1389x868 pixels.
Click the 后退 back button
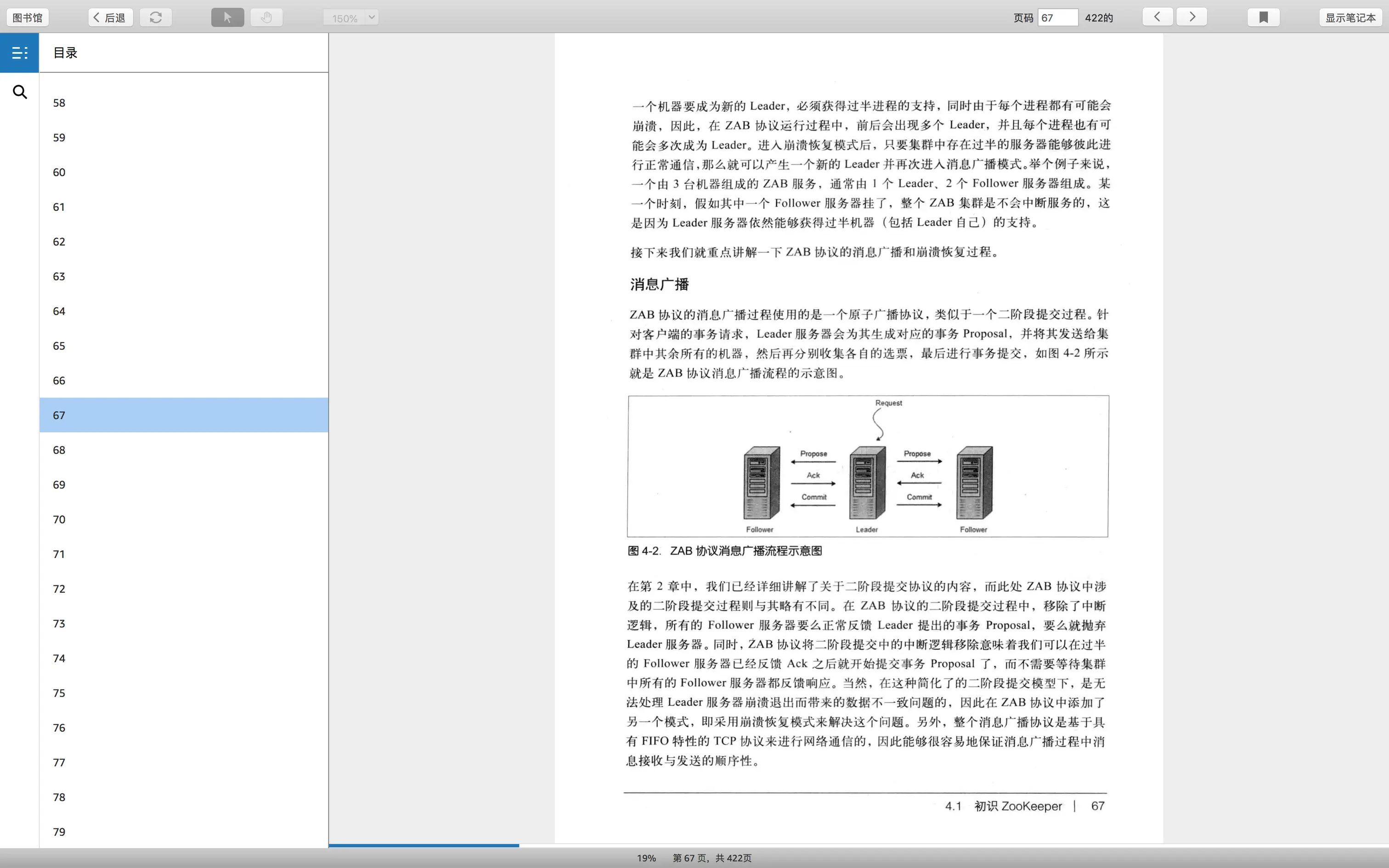[x=110, y=18]
